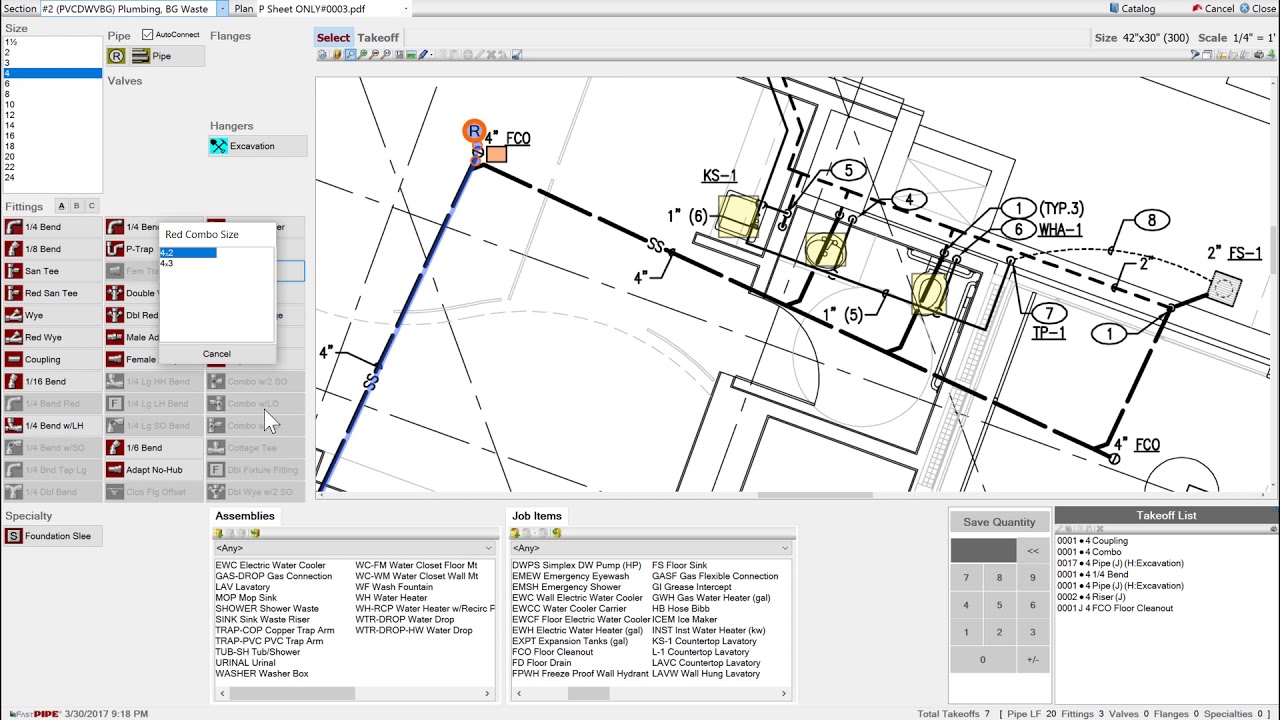Open the pen tool options arrow
This screenshot has width=1280, height=720.
click(433, 55)
